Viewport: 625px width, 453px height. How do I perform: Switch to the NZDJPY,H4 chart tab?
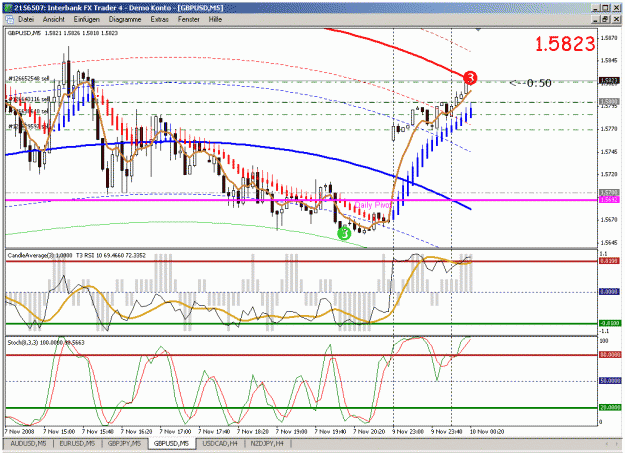267,443
